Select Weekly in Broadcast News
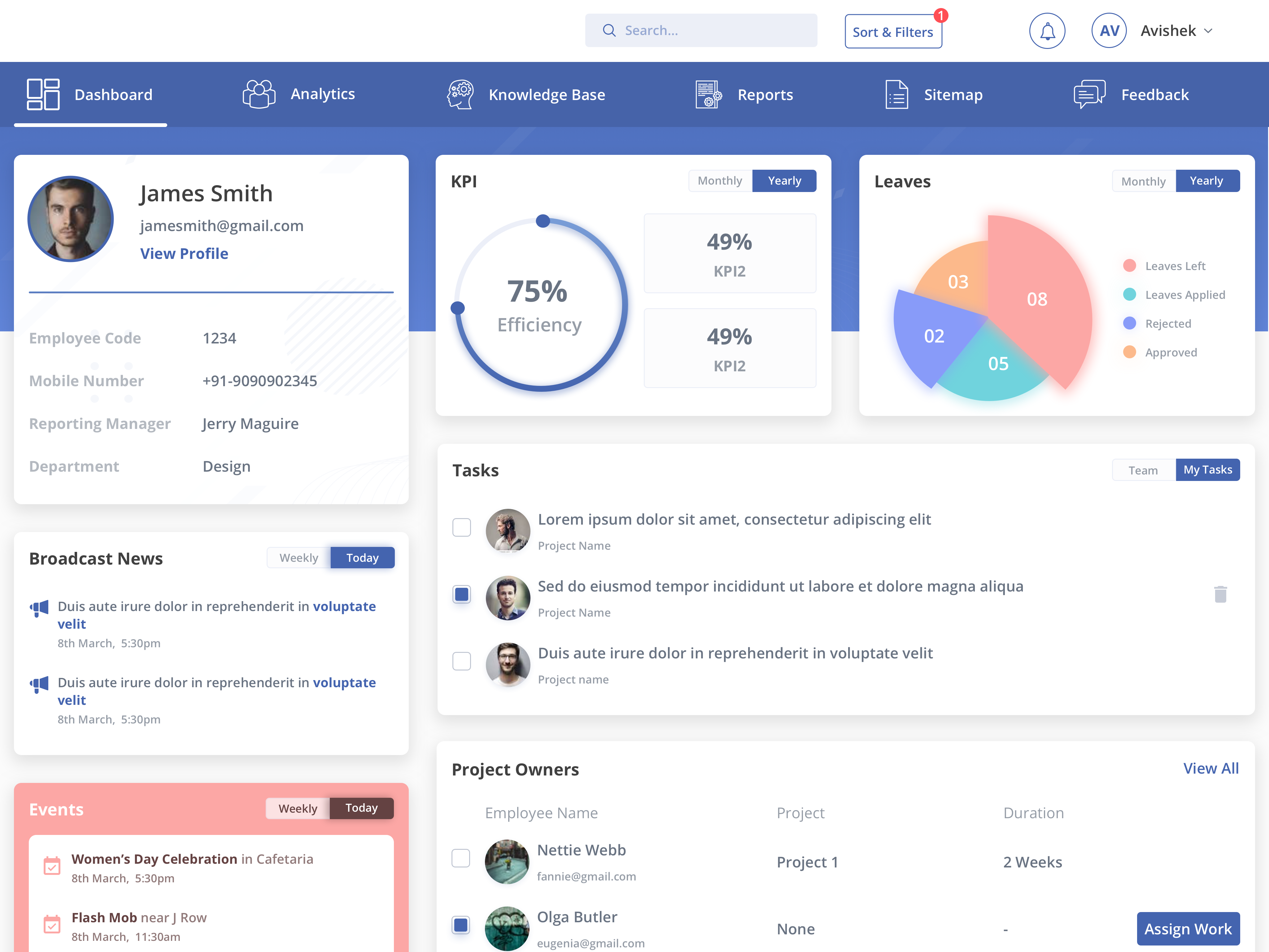1269x952 pixels. [298, 557]
